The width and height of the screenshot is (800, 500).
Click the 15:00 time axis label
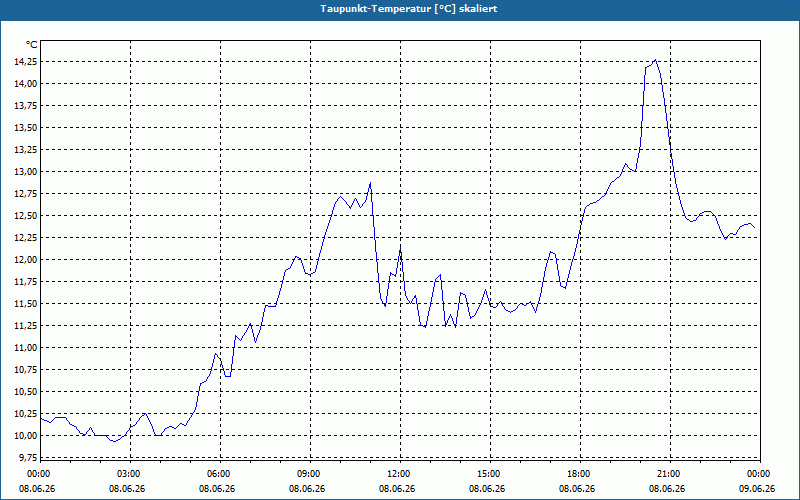pyautogui.click(x=490, y=474)
